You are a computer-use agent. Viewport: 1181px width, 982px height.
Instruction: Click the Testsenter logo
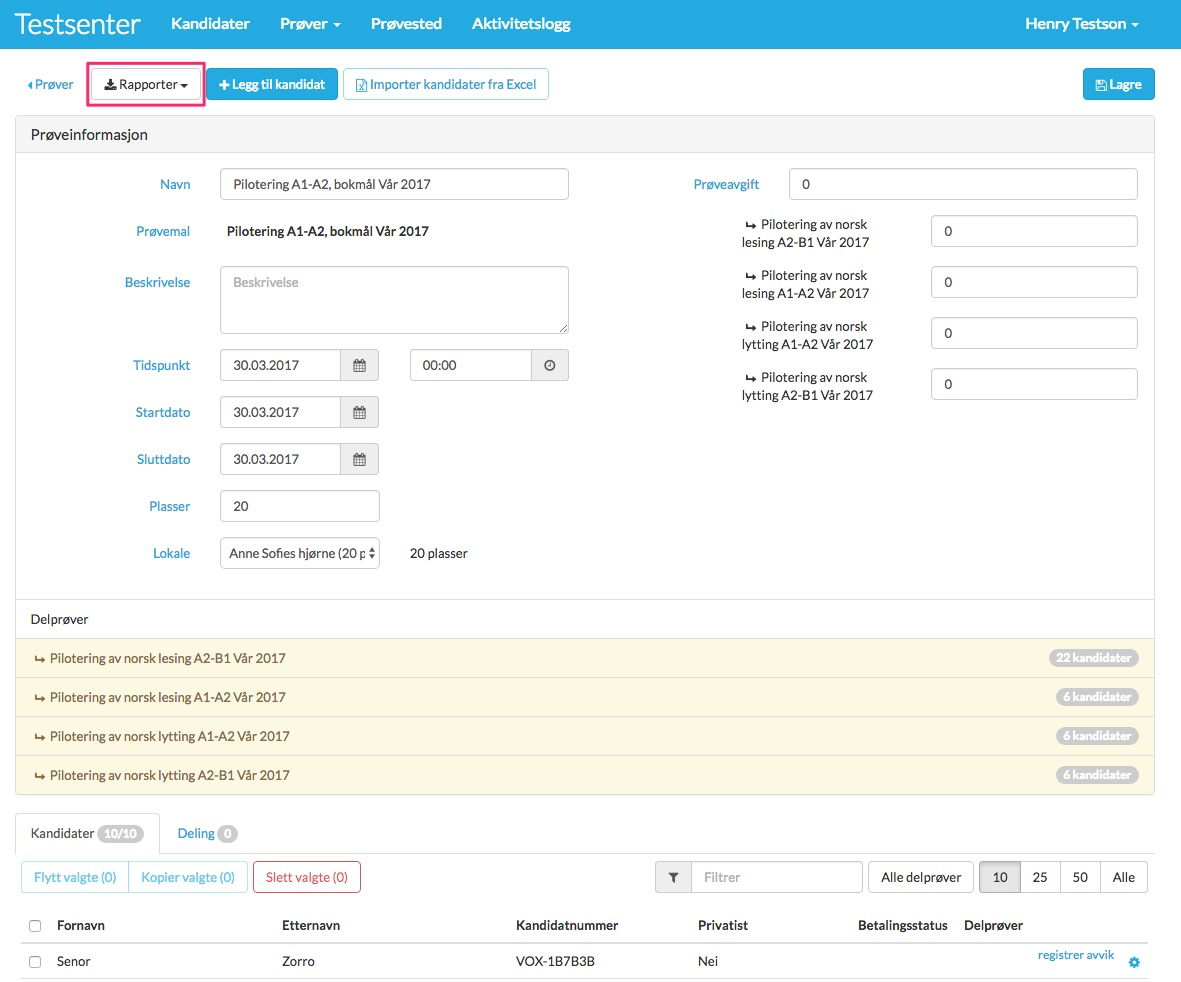77,24
